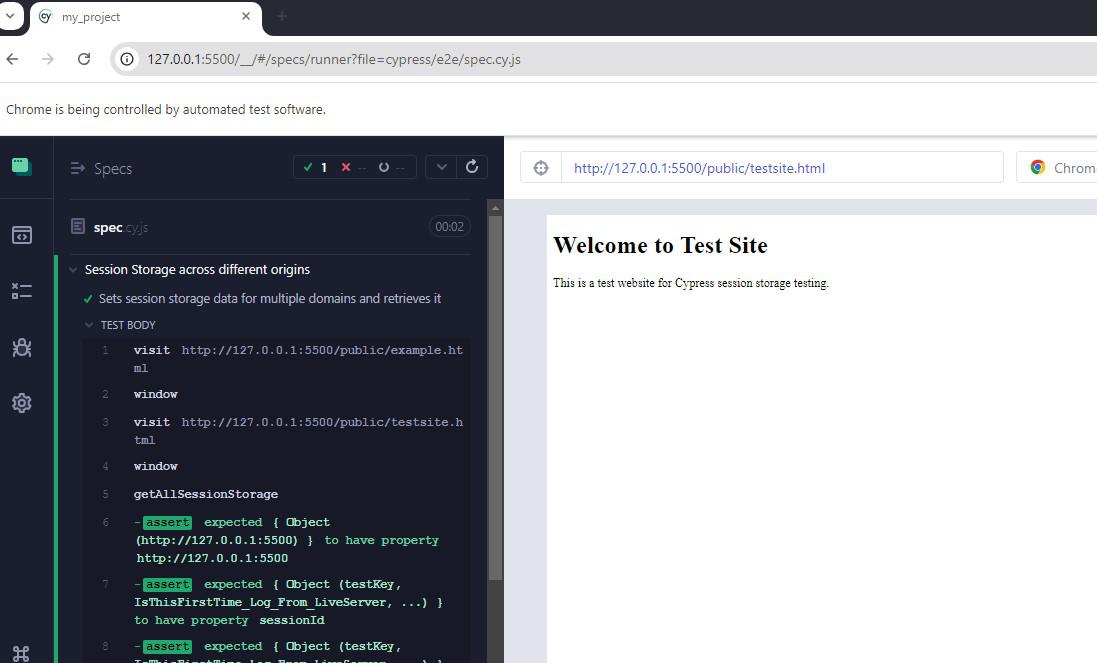The image size is (1097, 663).
Task: Click the spec file document icon
Action: (x=78, y=227)
